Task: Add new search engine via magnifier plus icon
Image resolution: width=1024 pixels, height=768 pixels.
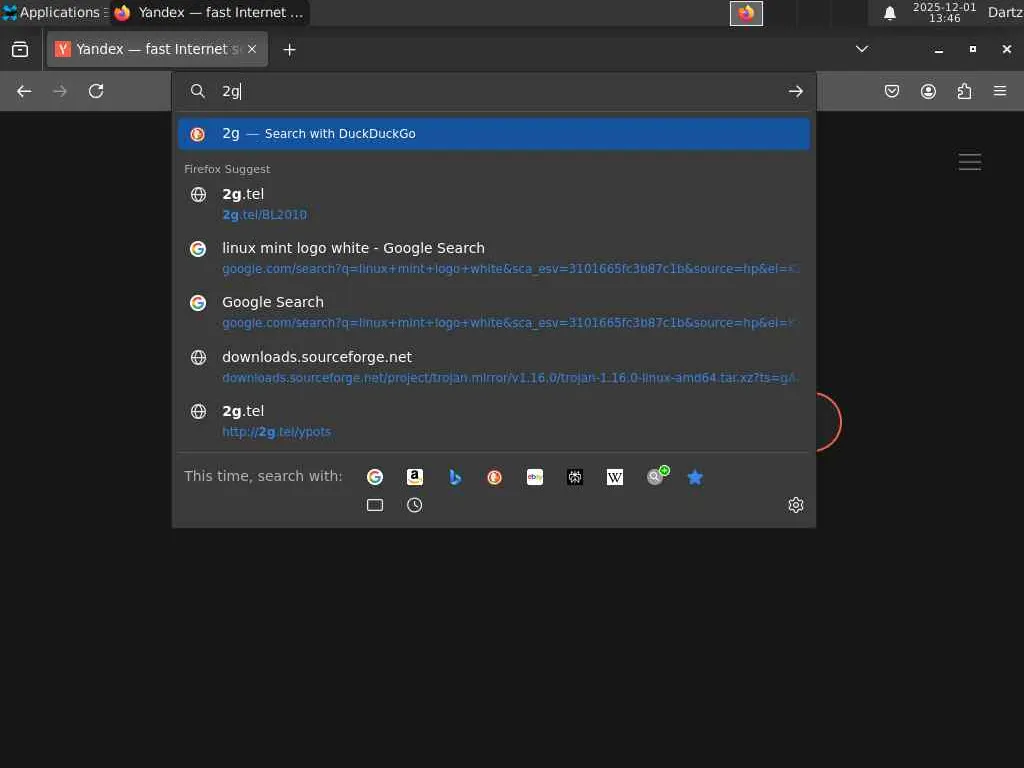Action: (x=657, y=475)
